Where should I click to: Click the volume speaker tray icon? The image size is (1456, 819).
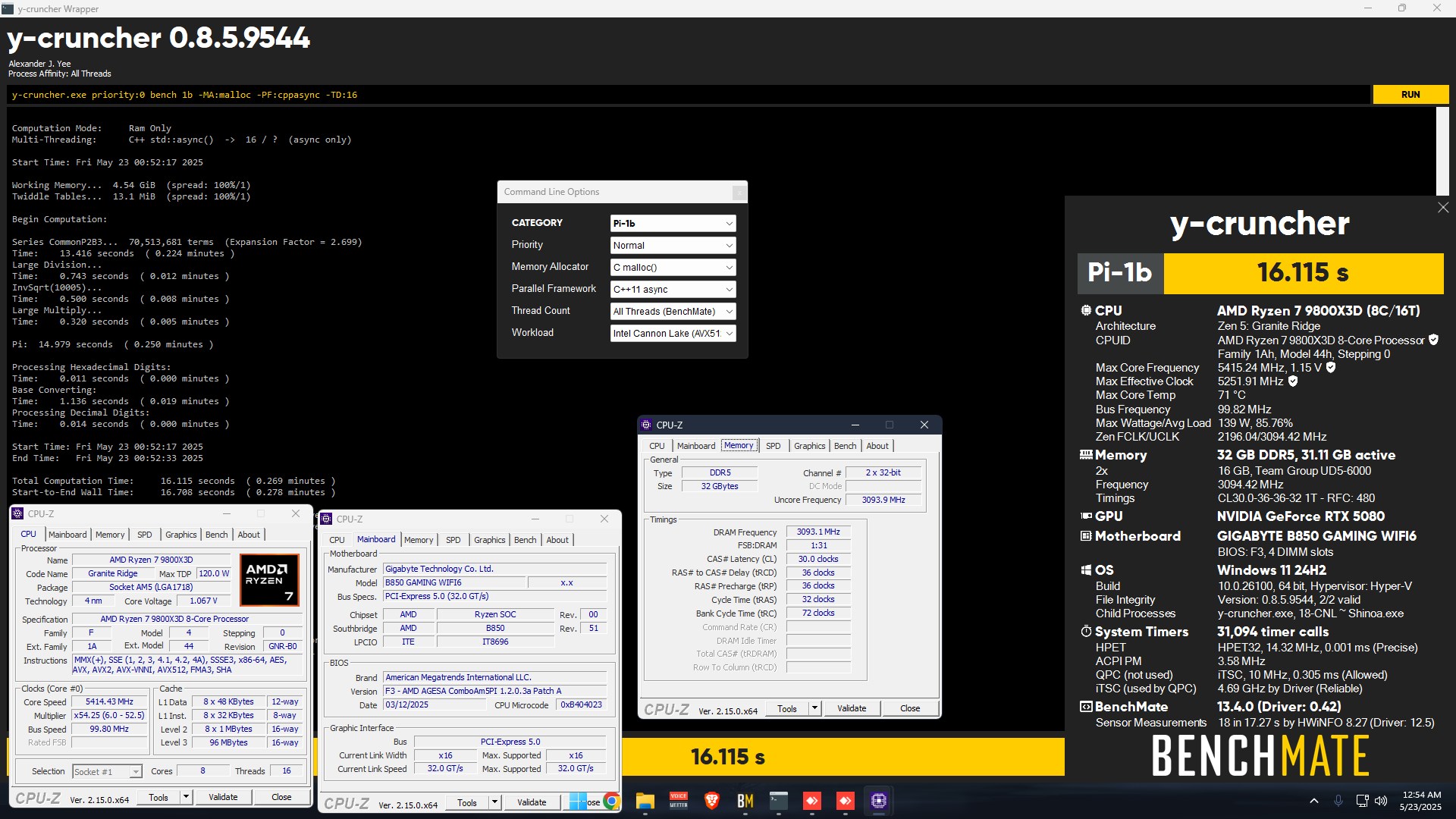coord(1381,801)
